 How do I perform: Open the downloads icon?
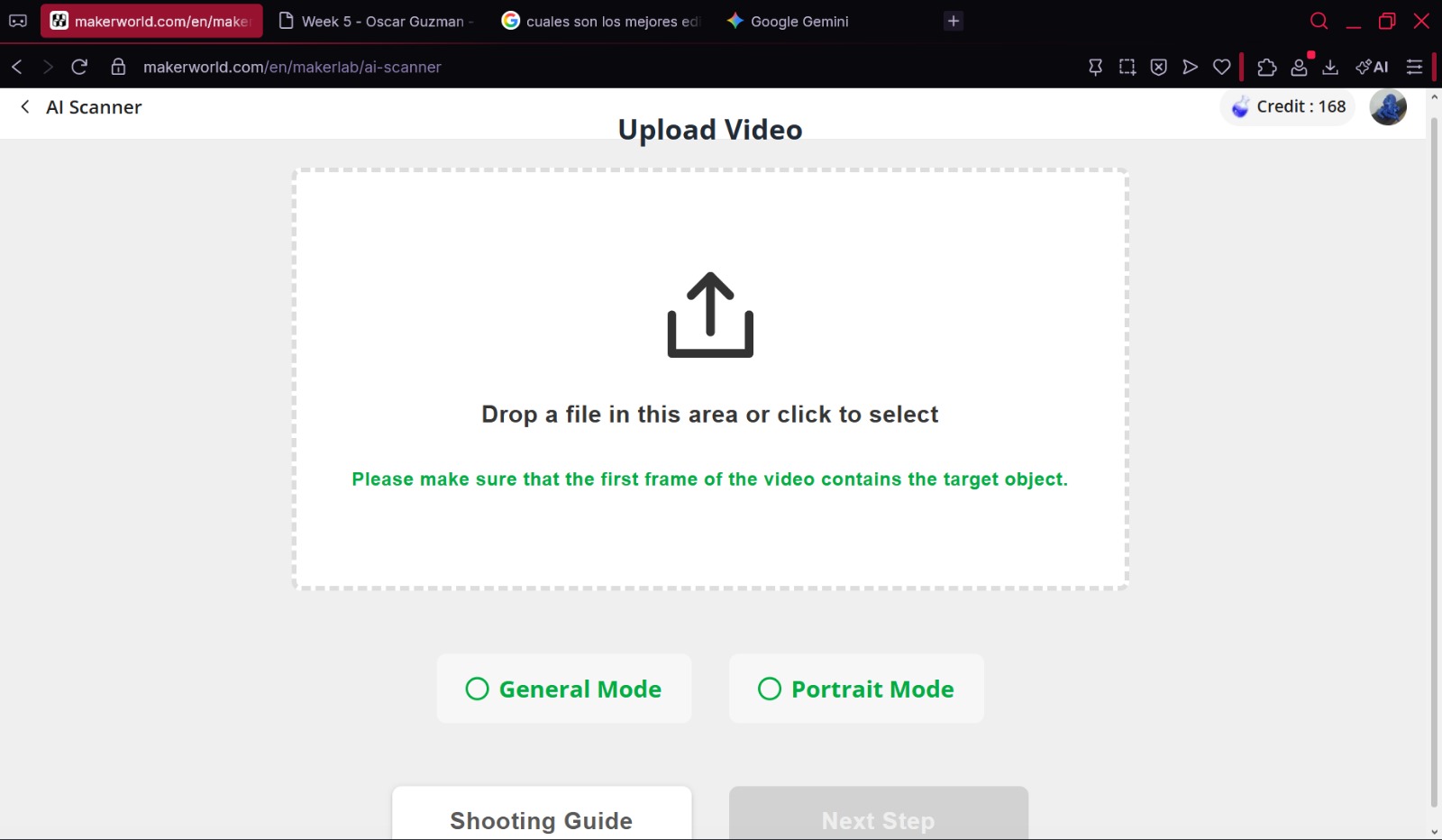(1330, 67)
